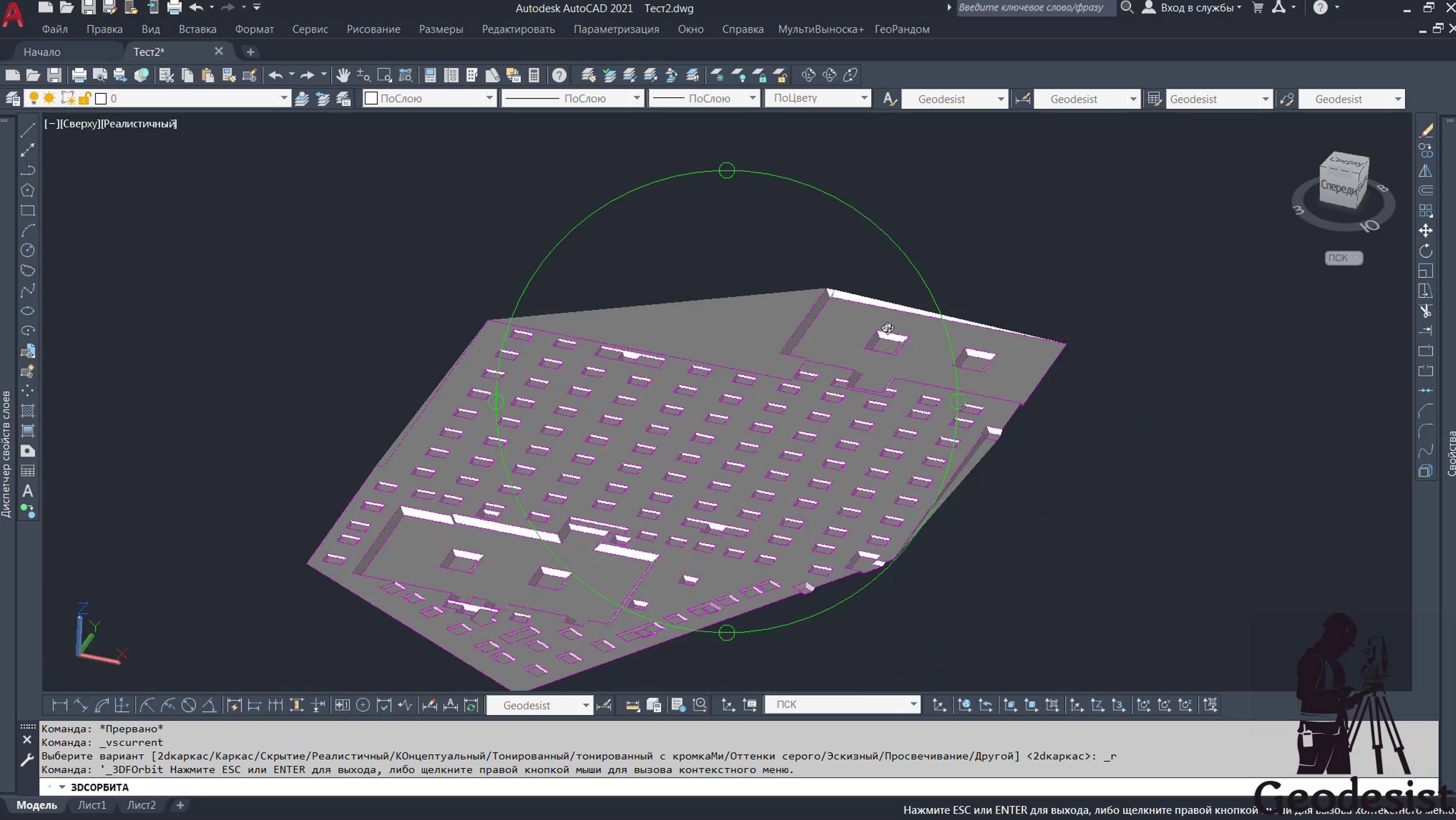
Task: Switch to the Лист1 layout tab
Action: (x=92, y=805)
